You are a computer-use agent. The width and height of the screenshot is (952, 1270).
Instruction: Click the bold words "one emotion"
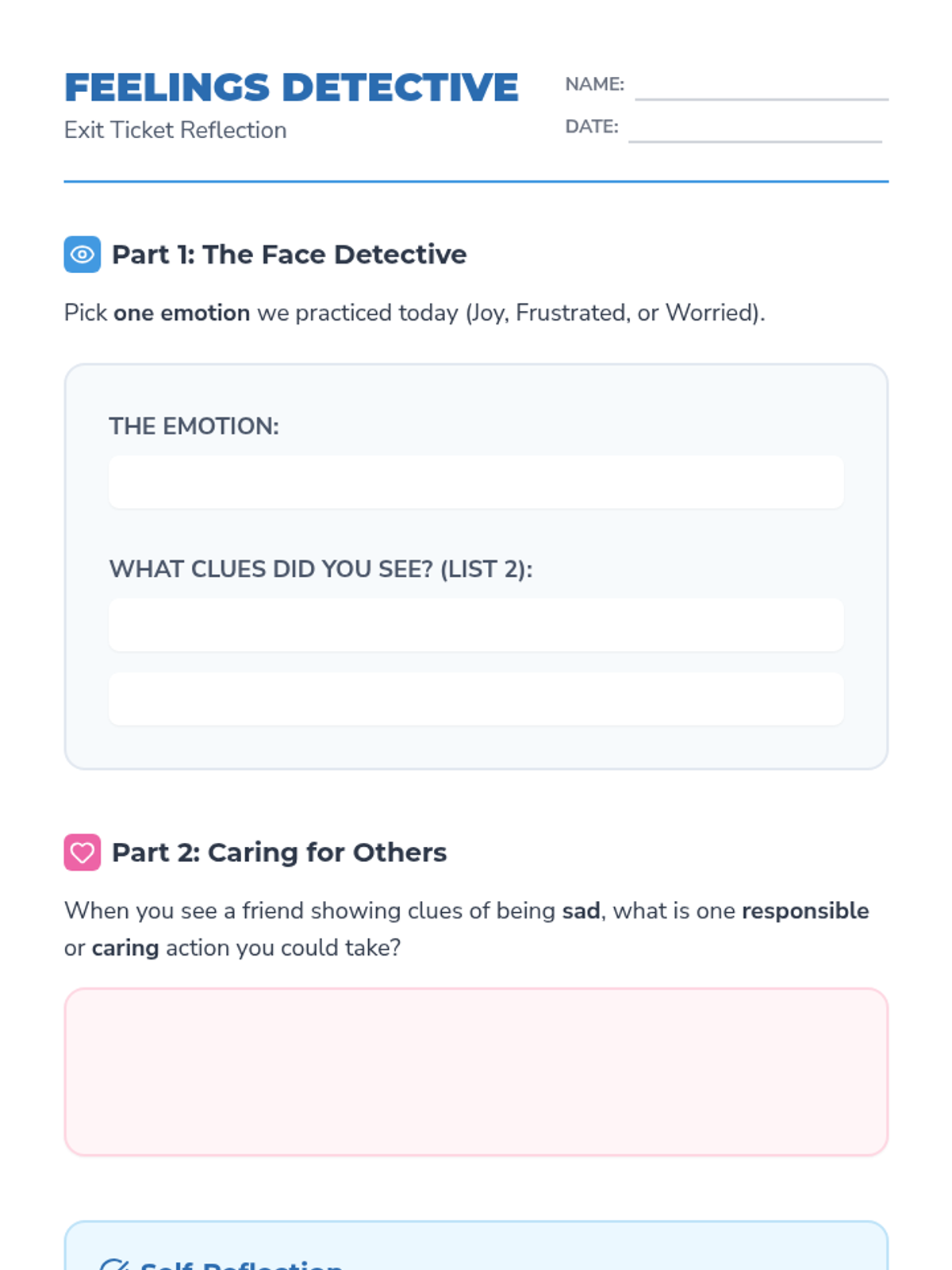(x=182, y=314)
